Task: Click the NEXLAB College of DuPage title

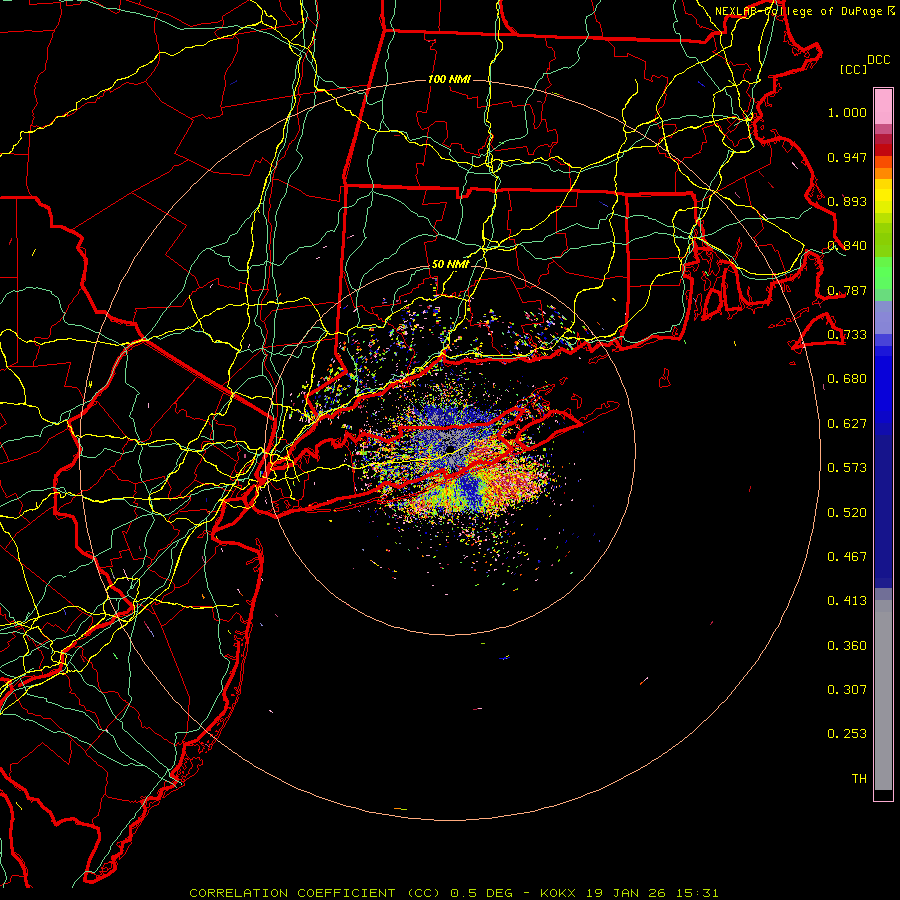Action: [x=804, y=11]
